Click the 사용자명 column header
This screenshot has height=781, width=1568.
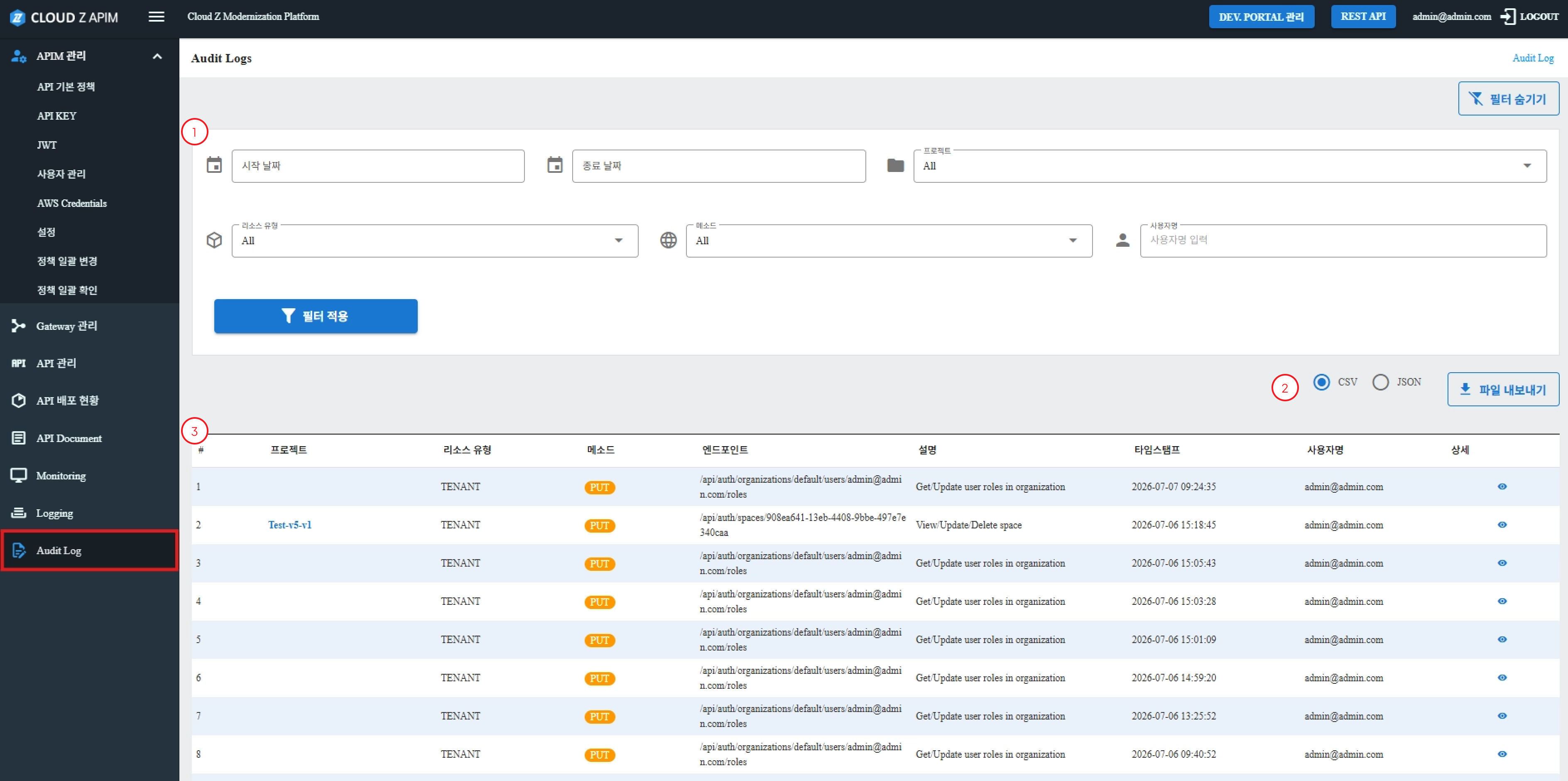click(1325, 450)
